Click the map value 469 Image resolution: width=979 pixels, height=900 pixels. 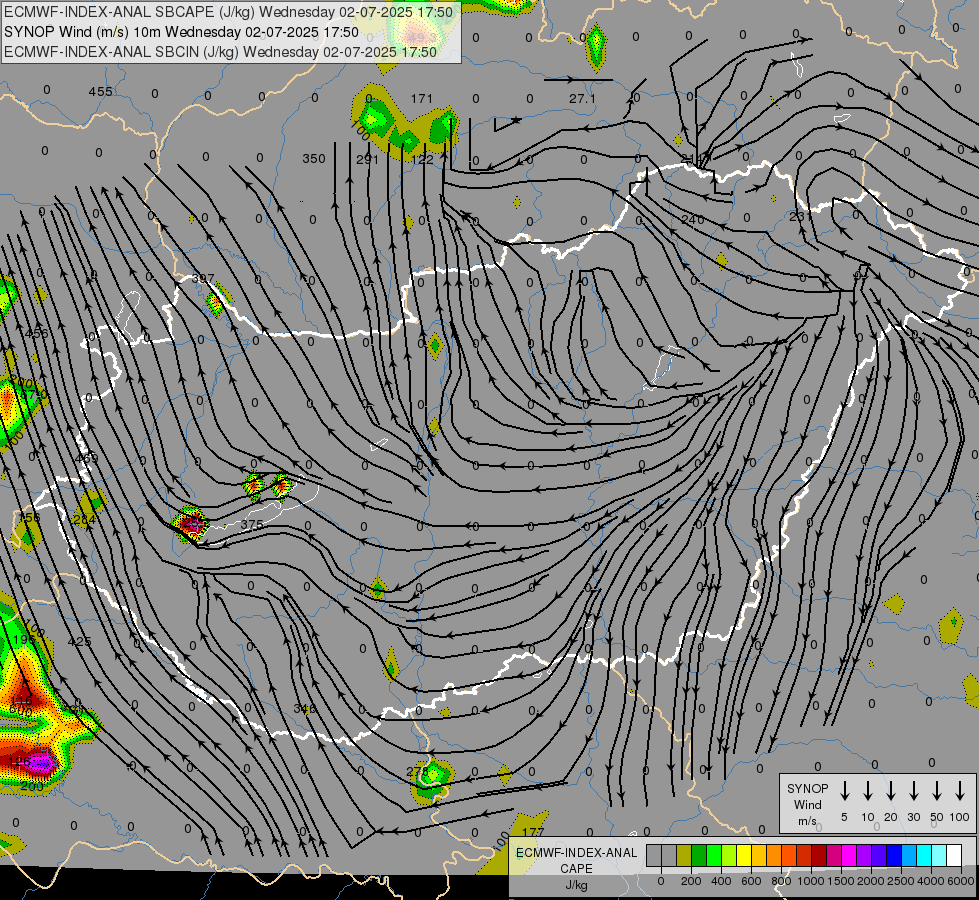(x=86, y=458)
